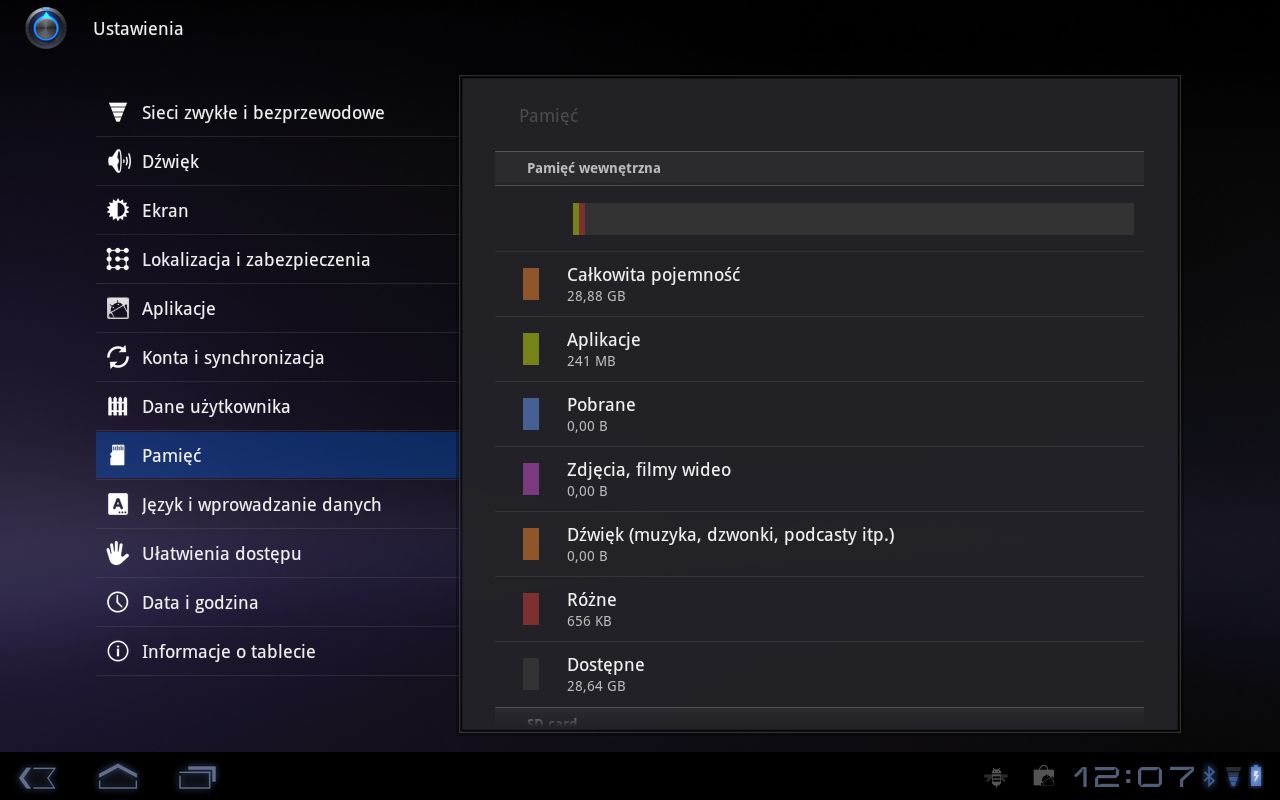
Task: Click the blue Pobrane color swatch
Action: 531,414
